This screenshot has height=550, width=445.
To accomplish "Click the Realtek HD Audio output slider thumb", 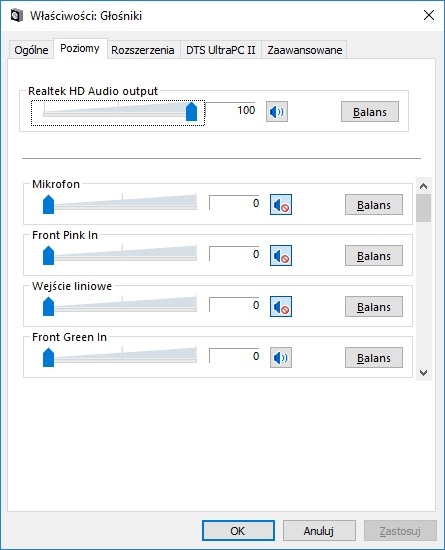I will (x=191, y=111).
